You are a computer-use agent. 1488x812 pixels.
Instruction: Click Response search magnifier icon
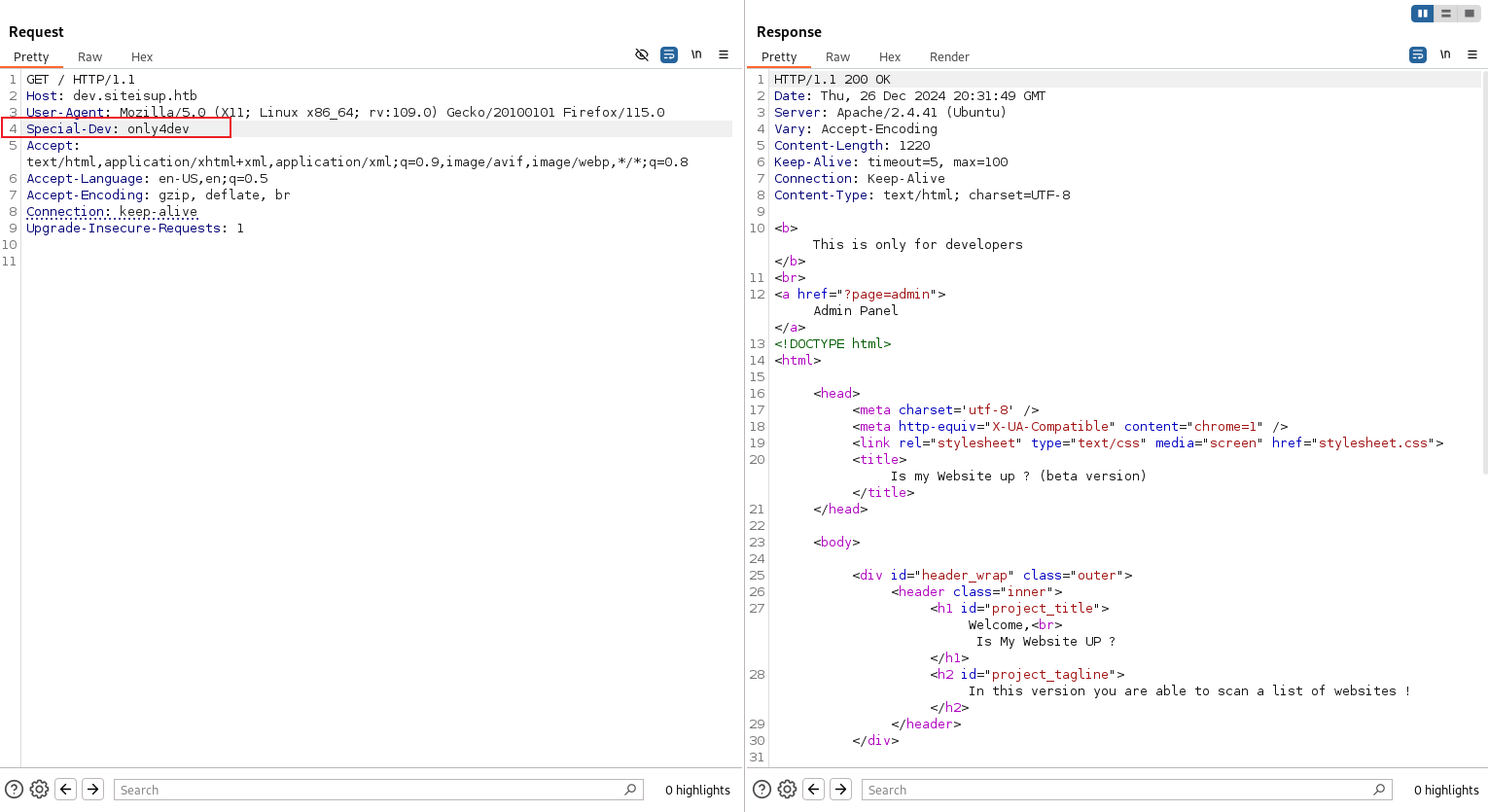click(1380, 790)
